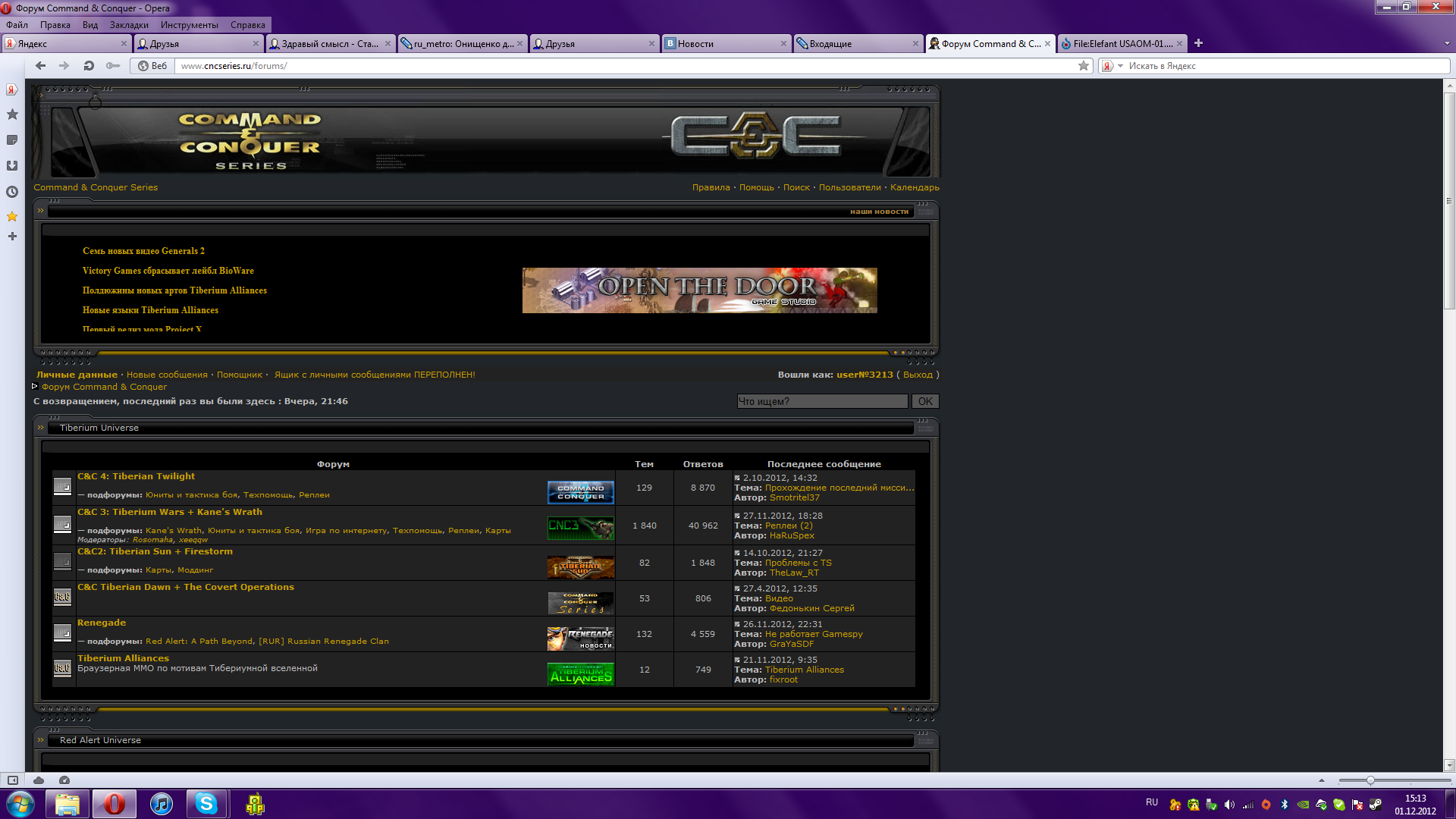Launch iTunes from the taskbar
Screen dimensions: 1456x819
point(161,804)
